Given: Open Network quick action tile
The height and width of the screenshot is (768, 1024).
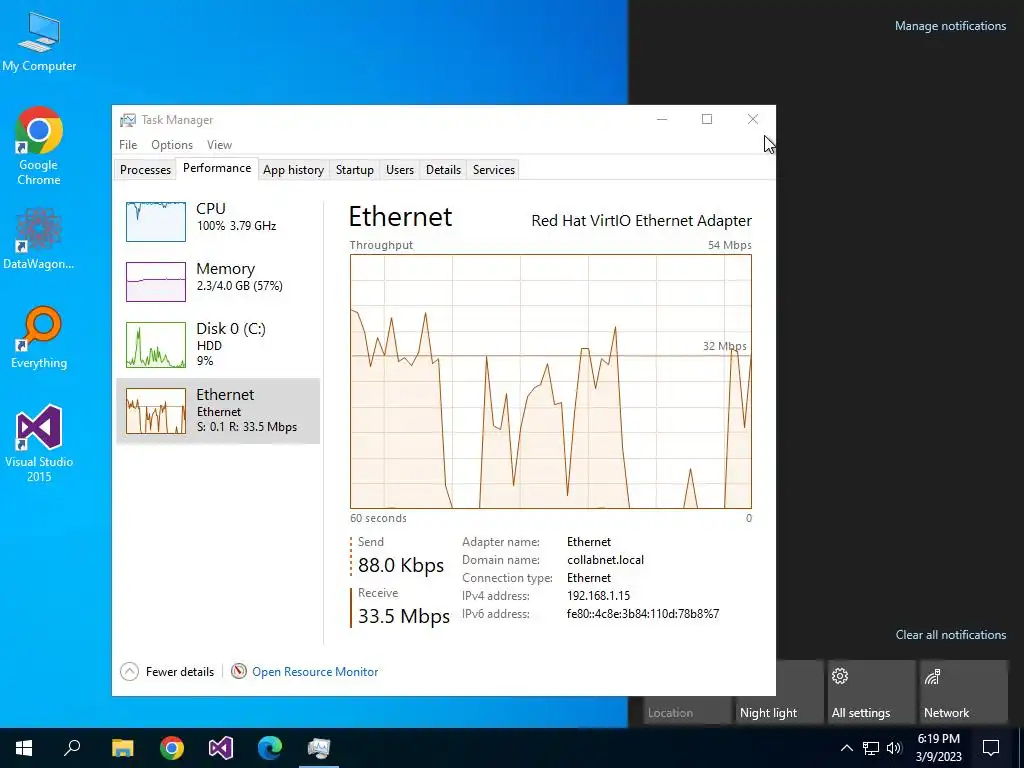Looking at the screenshot, I should [962, 692].
